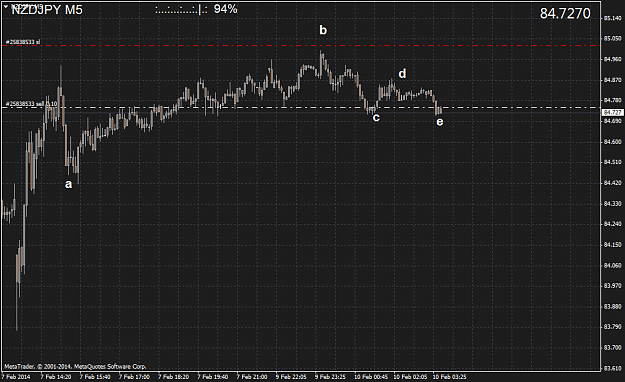Viewport: 625px width, 382px height.
Task: Click price scale value 83.790
Action: point(613,327)
